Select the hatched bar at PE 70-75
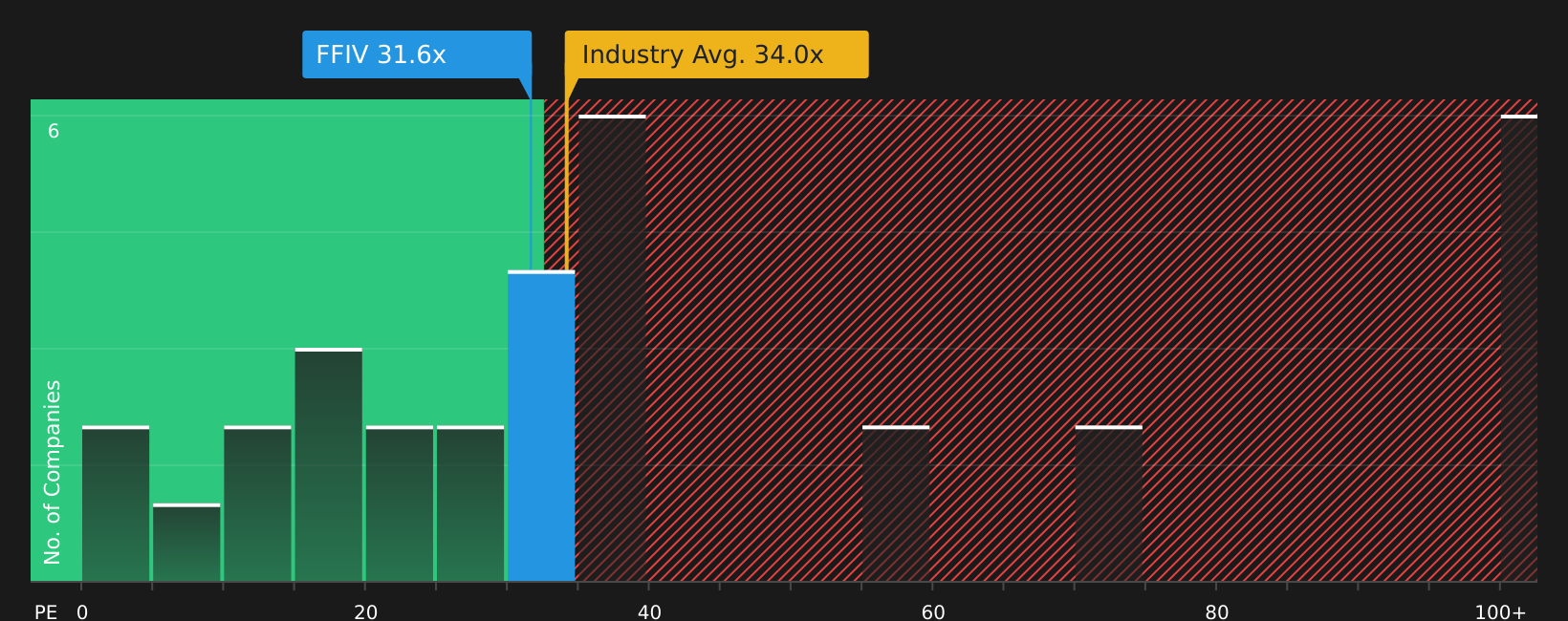This screenshot has width=1568, height=621. click(x=1109, y=503)
